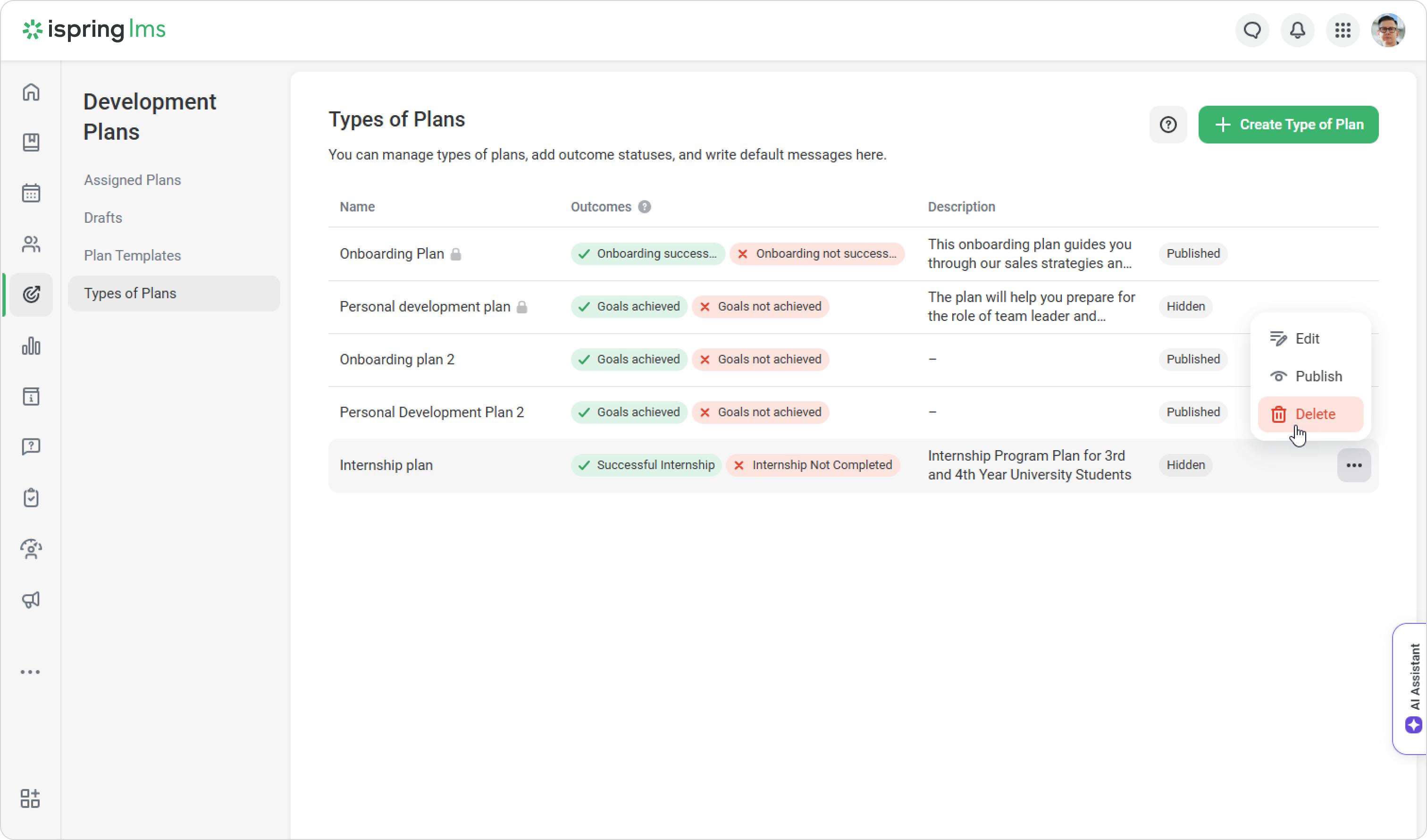Choose Edit from context menu
The image size is (1427, 840).
(x=1309, y=339)
